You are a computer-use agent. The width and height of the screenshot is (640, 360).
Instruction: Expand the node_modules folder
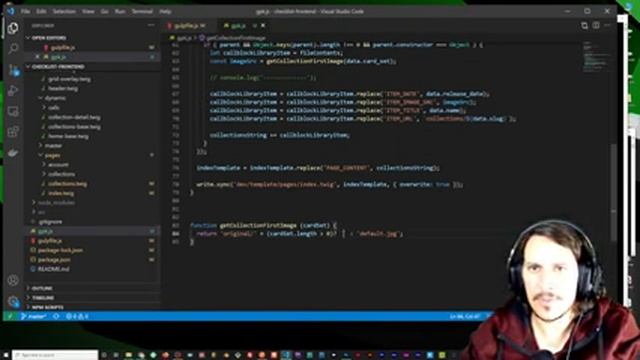coord(56,202)
